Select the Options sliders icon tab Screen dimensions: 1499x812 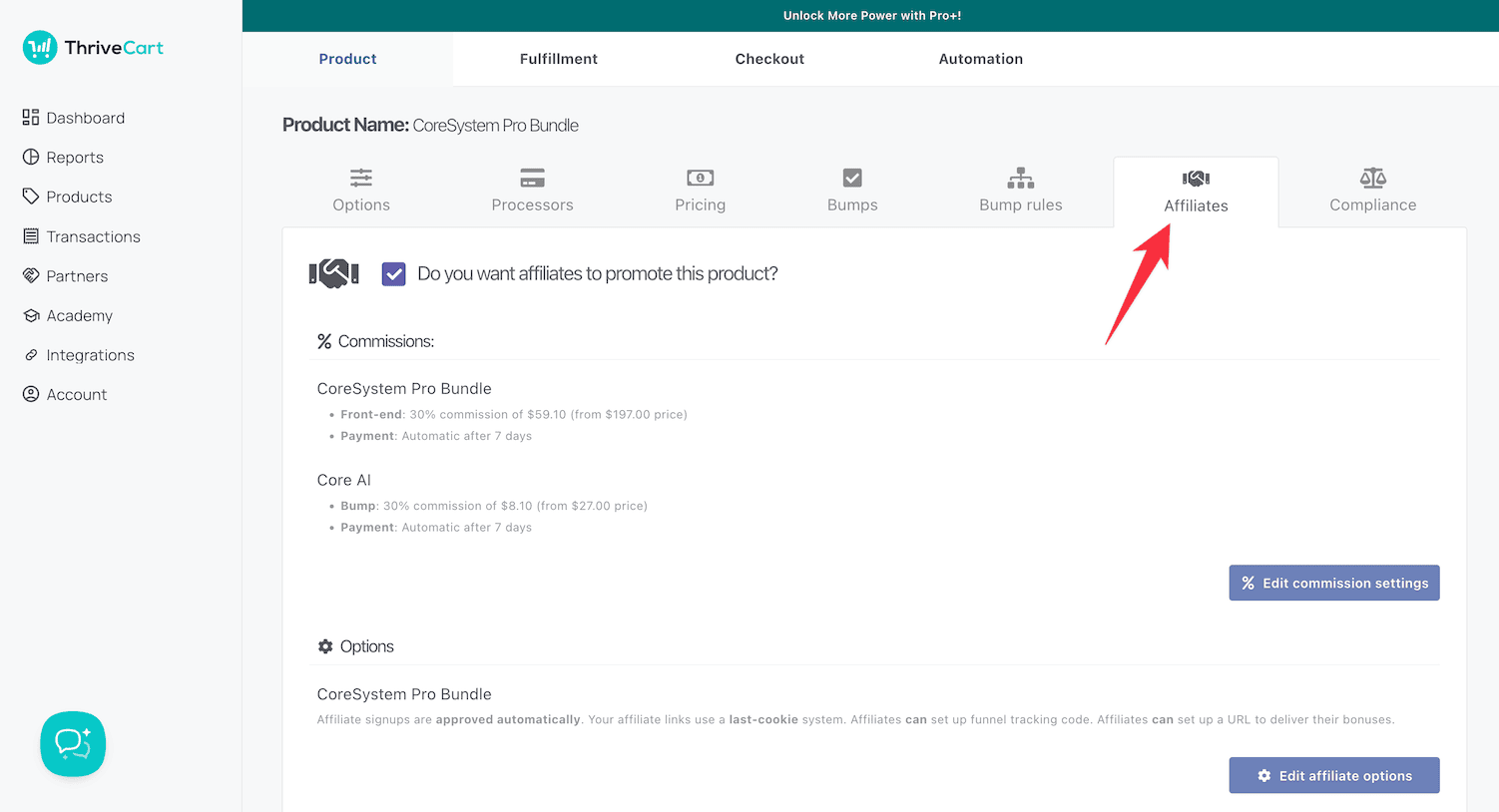coord(361,178)
